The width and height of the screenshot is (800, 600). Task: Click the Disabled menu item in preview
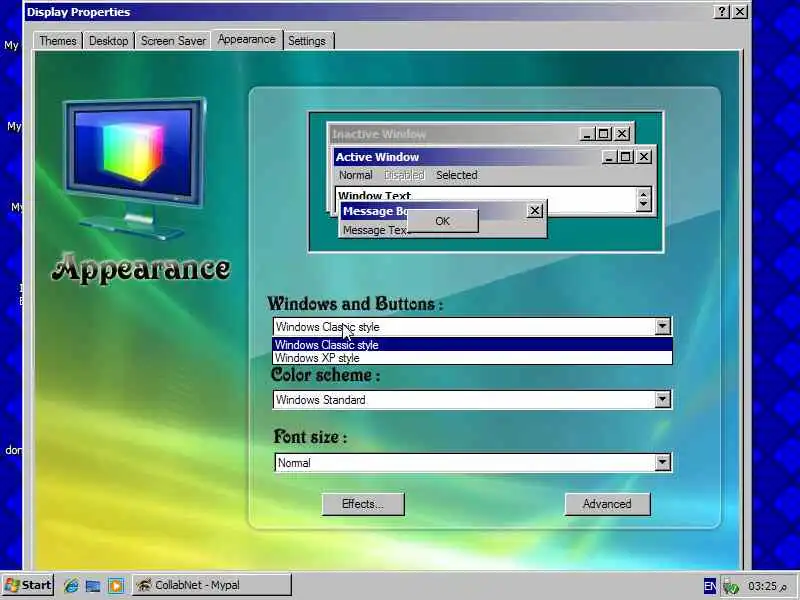coord(404,175)
